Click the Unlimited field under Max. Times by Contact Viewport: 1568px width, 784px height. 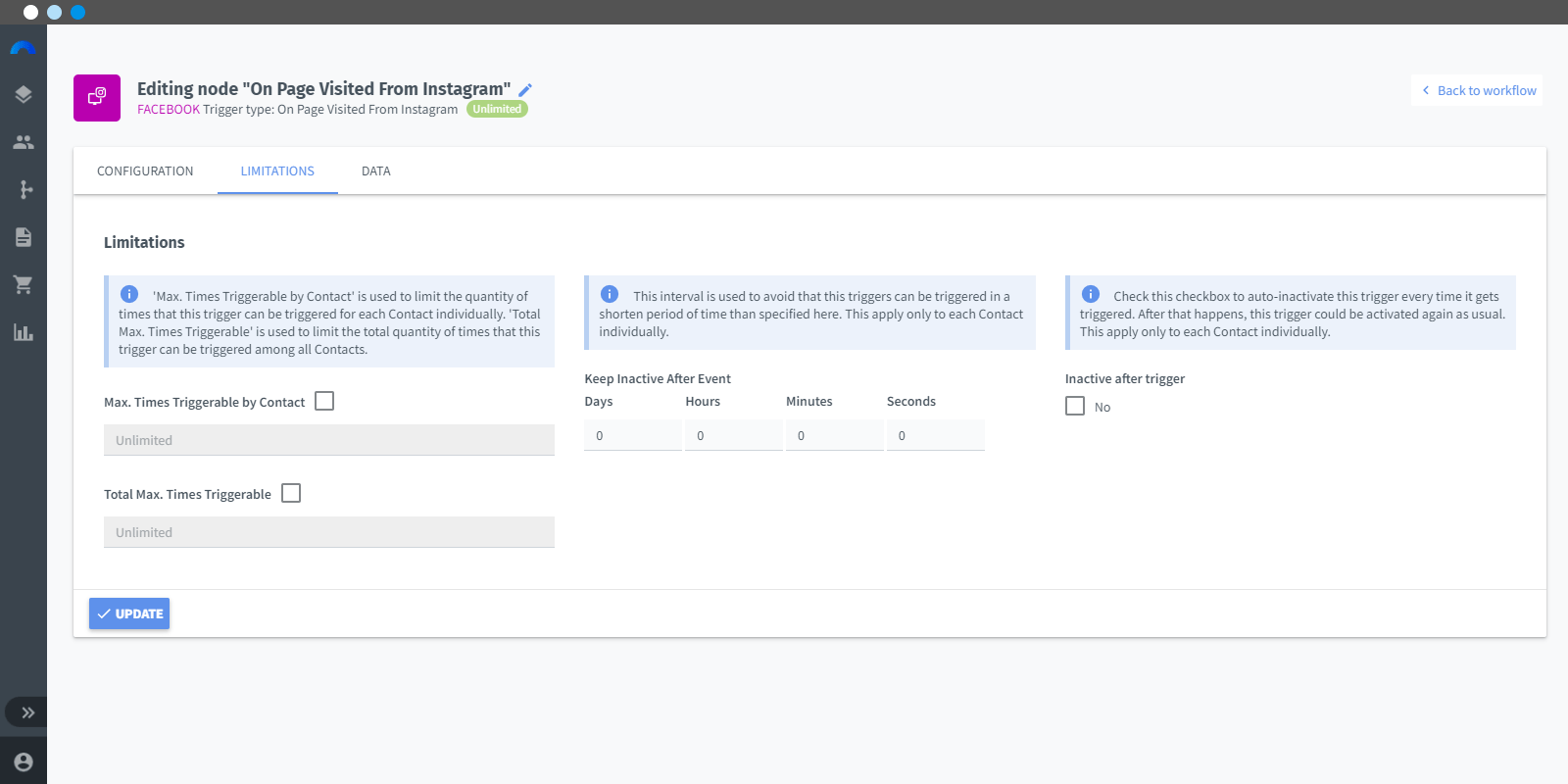pos(329,440)
